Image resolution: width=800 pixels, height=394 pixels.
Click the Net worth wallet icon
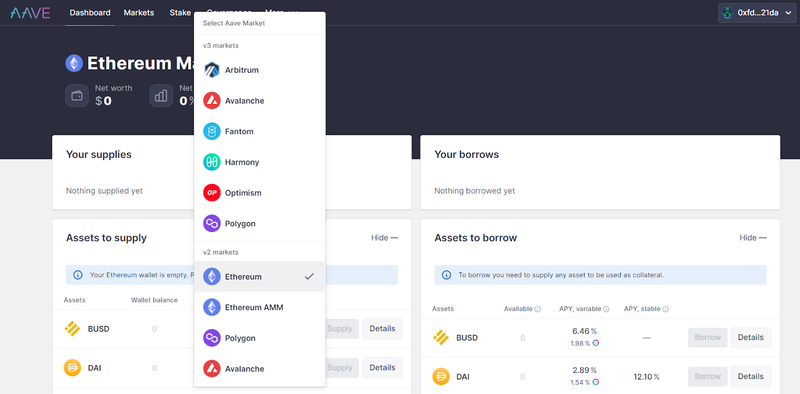click(77, 95)
